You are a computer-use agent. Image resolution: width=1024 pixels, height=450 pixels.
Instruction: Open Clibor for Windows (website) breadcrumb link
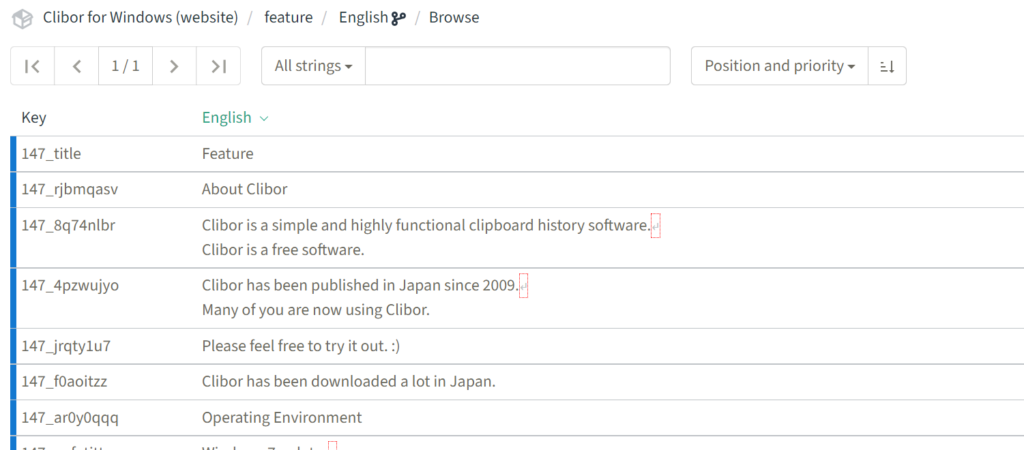tap(140, 18)
